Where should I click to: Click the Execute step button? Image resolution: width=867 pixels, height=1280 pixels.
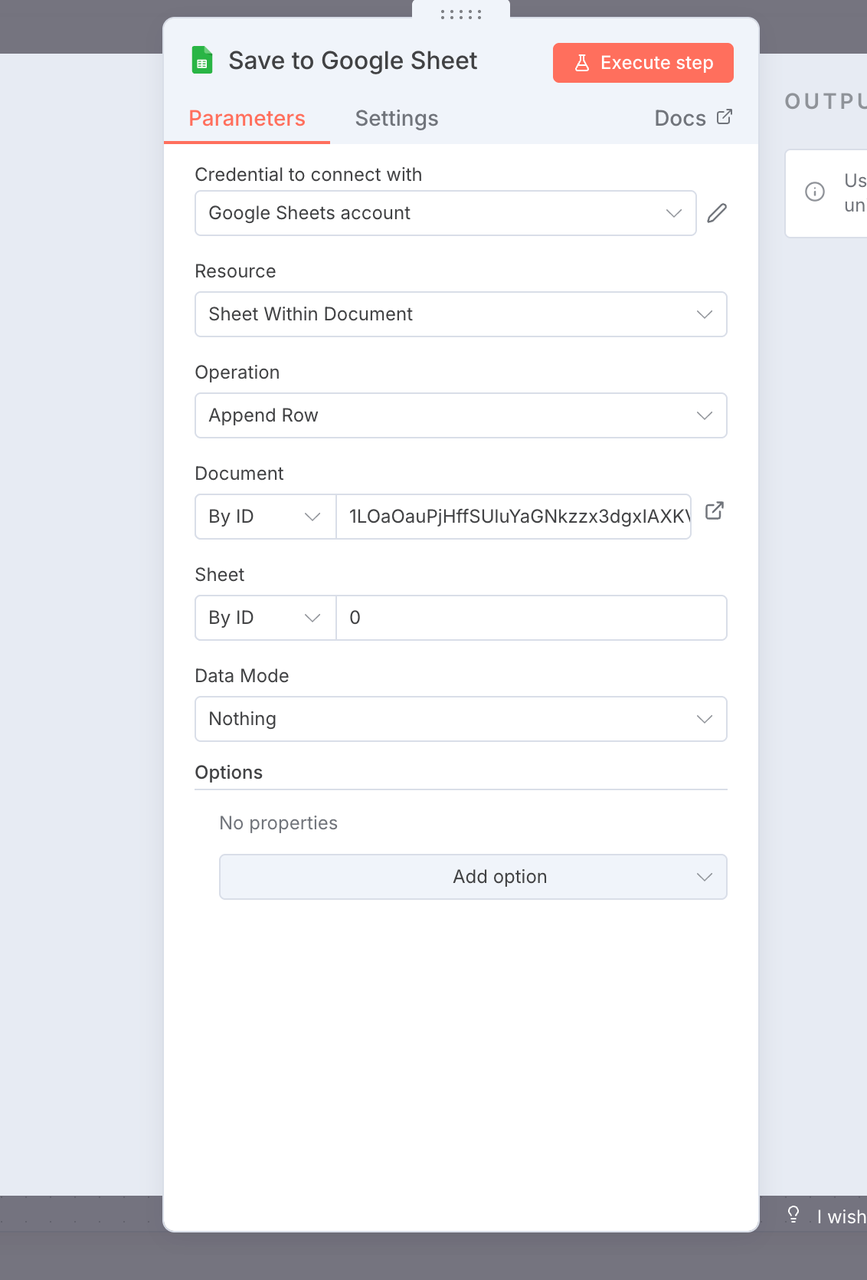643,62
